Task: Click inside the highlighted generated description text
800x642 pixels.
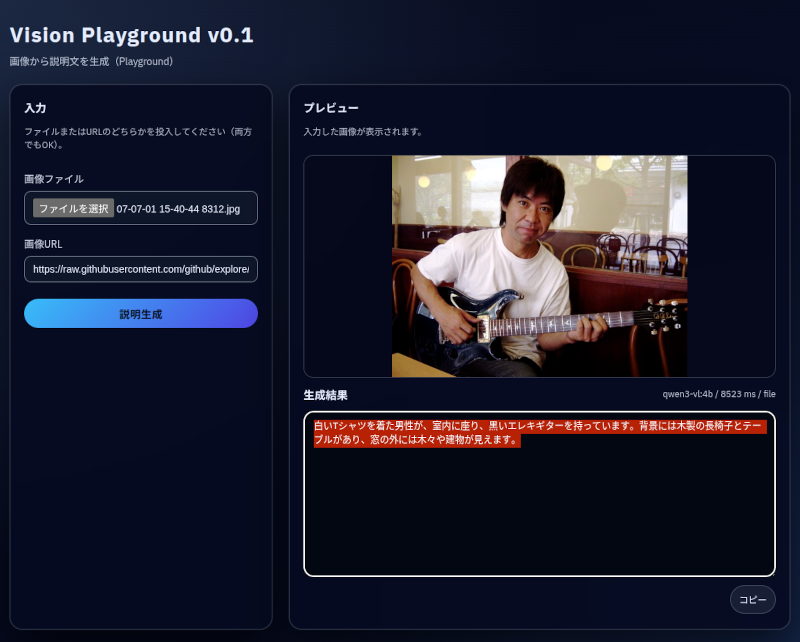Action: coord(500,426)
